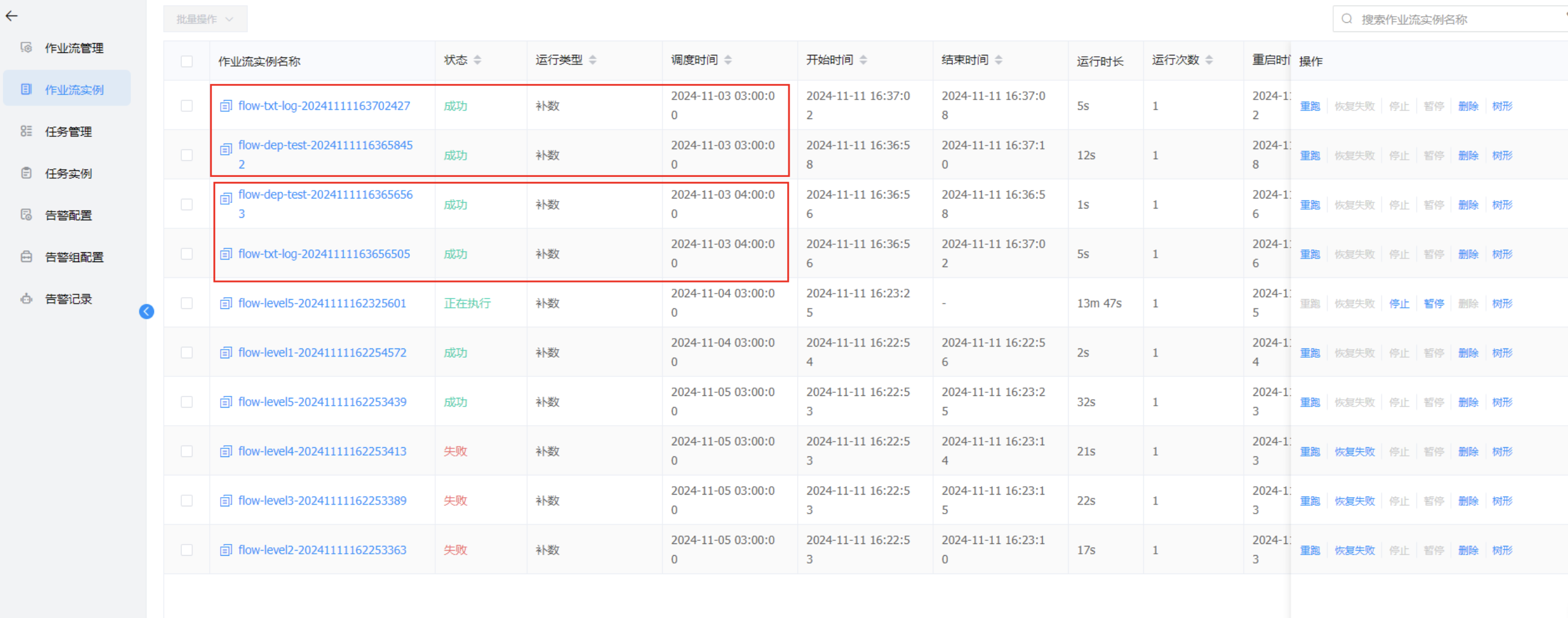Open flow-level4-20241111162253413 instance link
This screenshot has width=1568, height=618.
[322, 451]
